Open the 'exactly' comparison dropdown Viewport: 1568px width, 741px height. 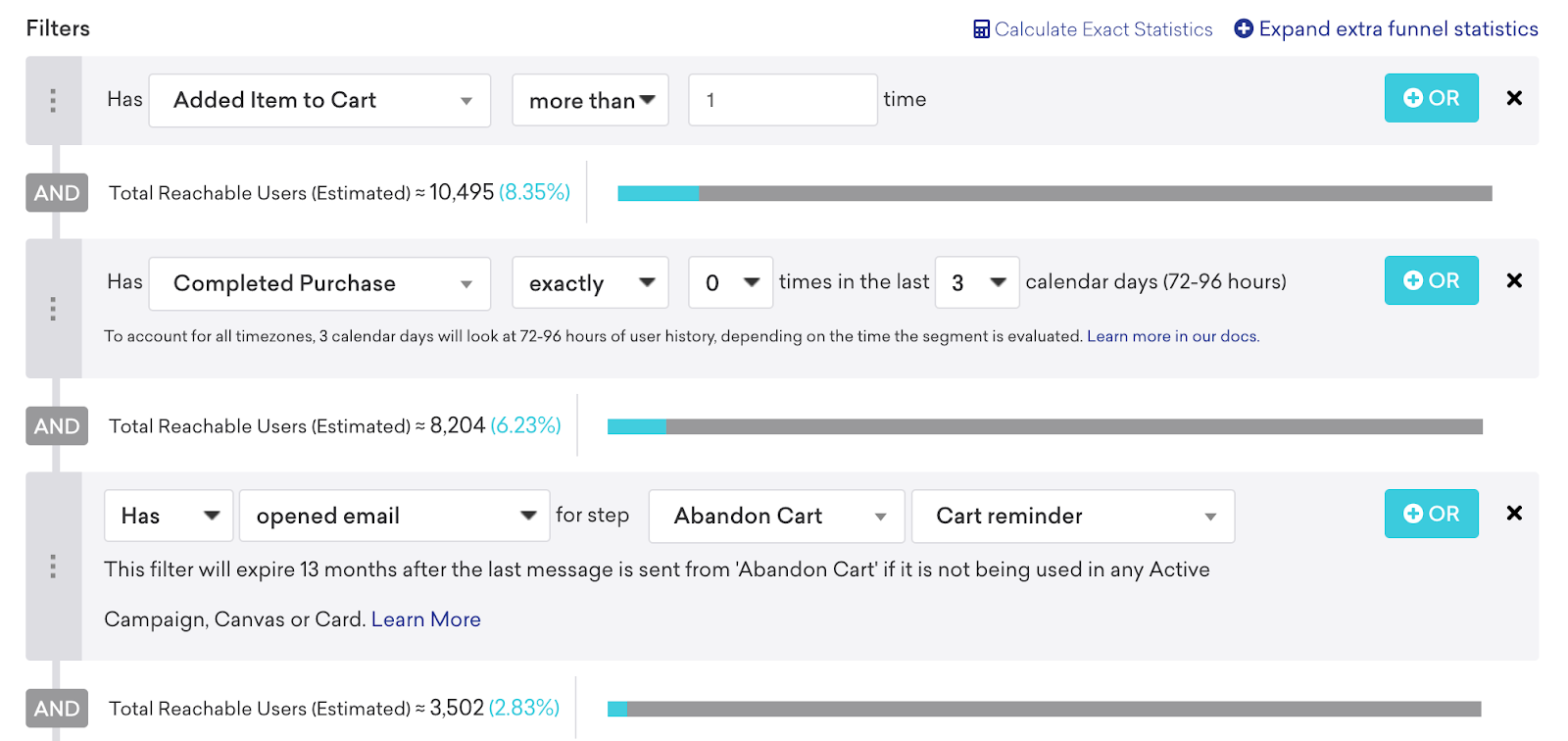(x=590, y=282)
